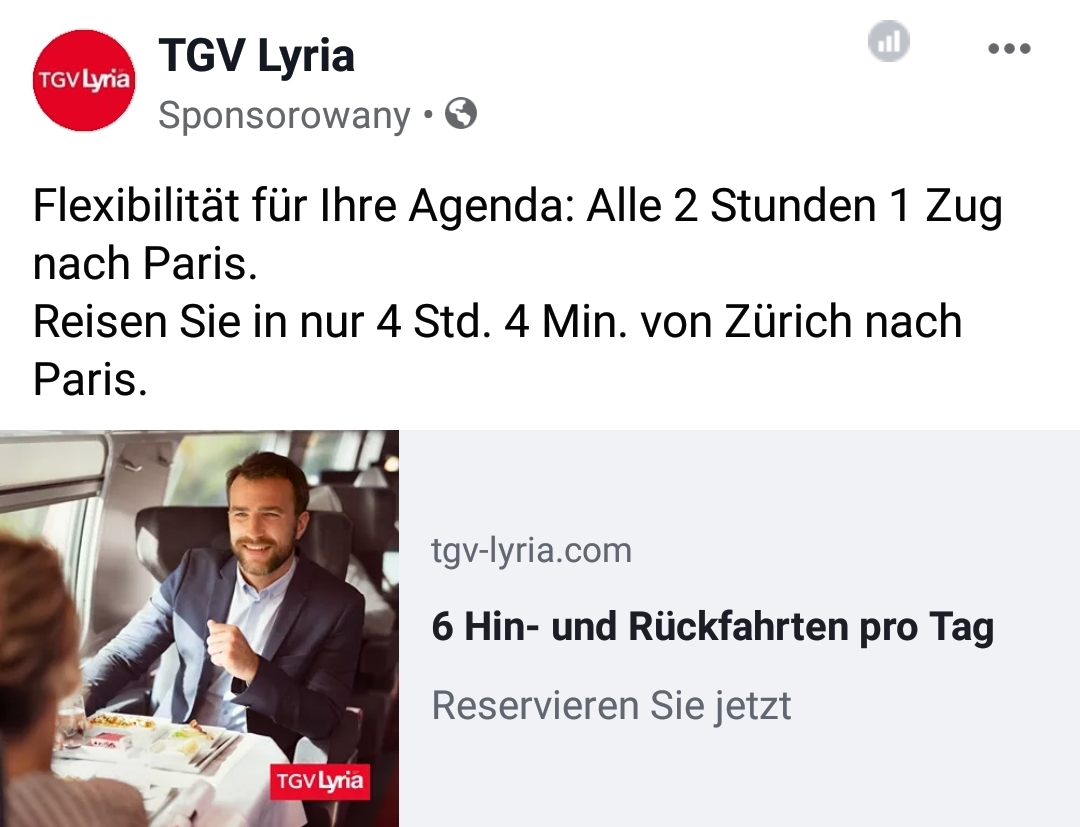Click the text Reisen Sie in nur 4 Std.
1080x827 pixels.
262,322
